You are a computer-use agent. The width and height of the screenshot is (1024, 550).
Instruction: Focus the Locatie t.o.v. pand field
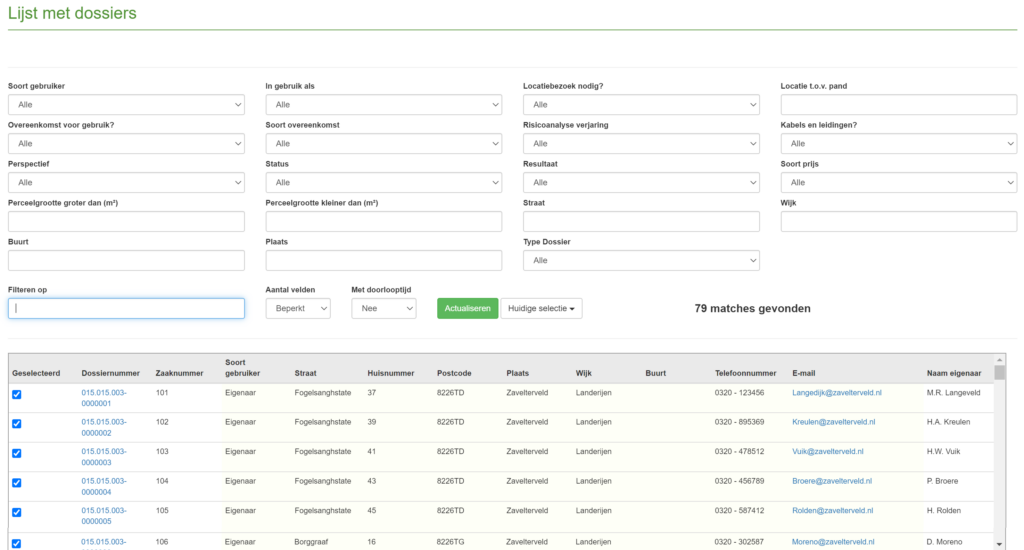pyautogui.click(x=899, y=105)
